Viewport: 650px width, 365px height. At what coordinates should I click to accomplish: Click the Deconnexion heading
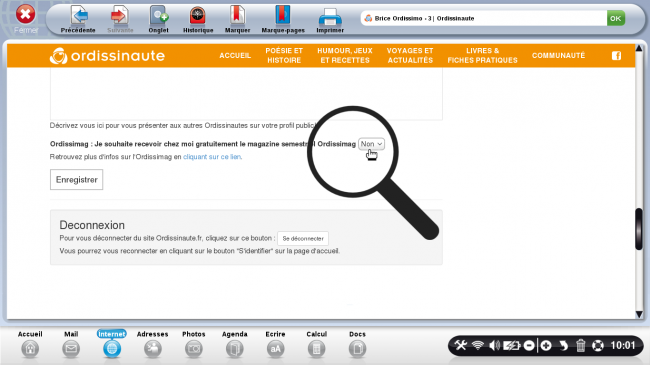(x=92, y=225)
